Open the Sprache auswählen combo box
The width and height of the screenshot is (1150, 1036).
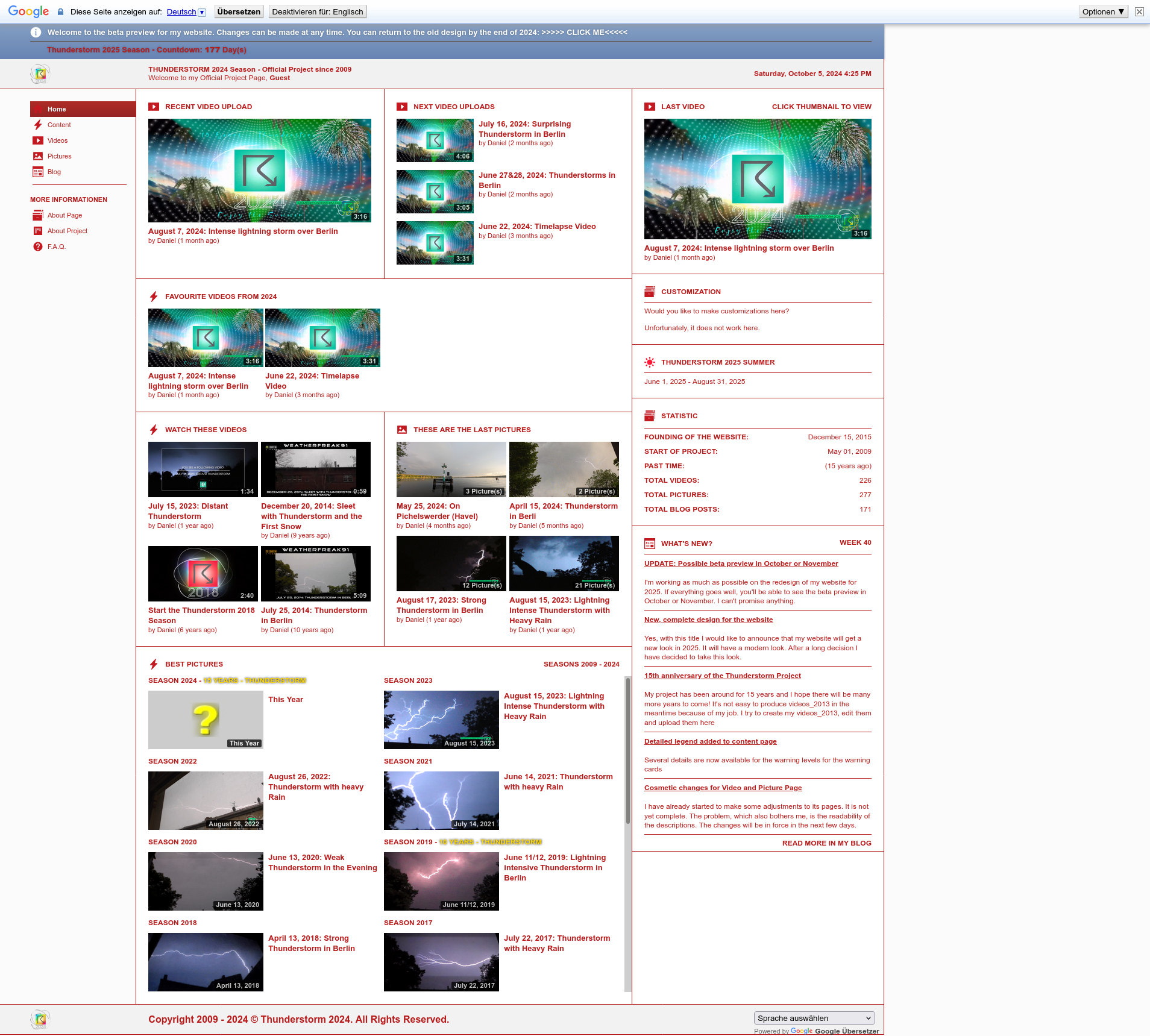[x=814, y=1018]
